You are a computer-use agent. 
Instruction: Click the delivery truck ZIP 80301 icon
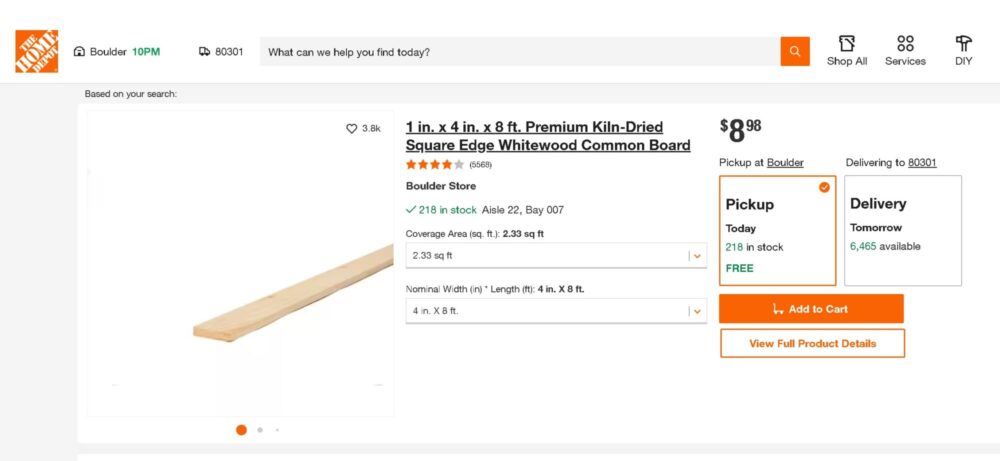tap(205, 52)
